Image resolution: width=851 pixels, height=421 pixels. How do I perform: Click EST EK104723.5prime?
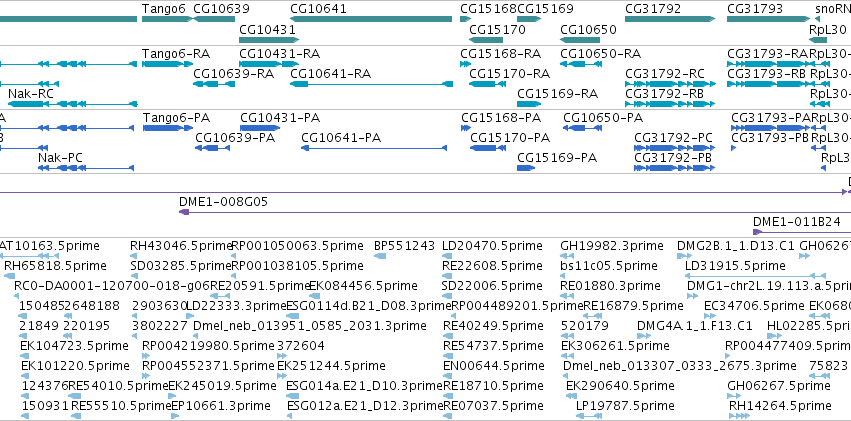(x=74, y=346)
